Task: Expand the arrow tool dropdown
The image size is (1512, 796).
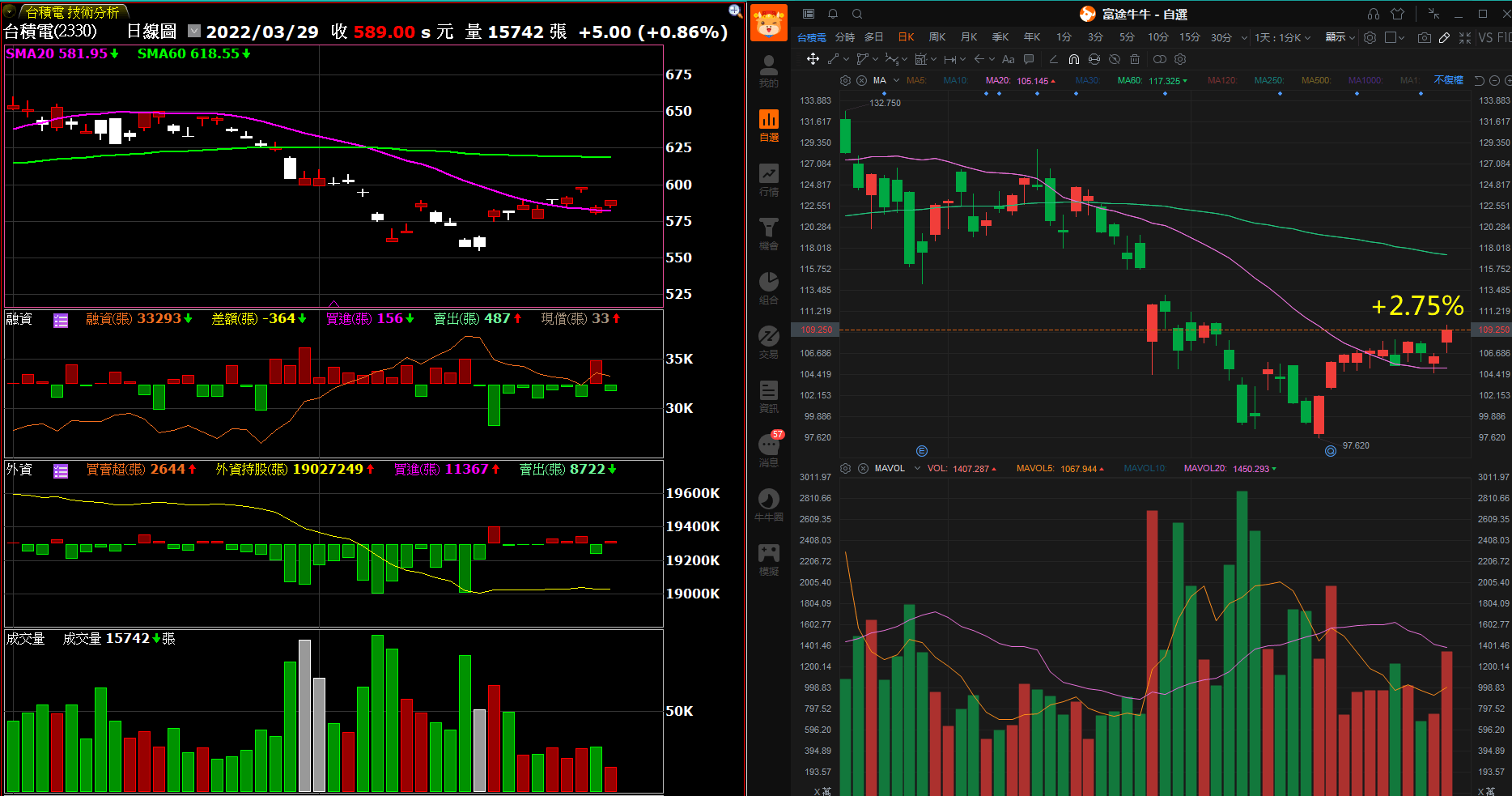Action: tap(992, 59)
